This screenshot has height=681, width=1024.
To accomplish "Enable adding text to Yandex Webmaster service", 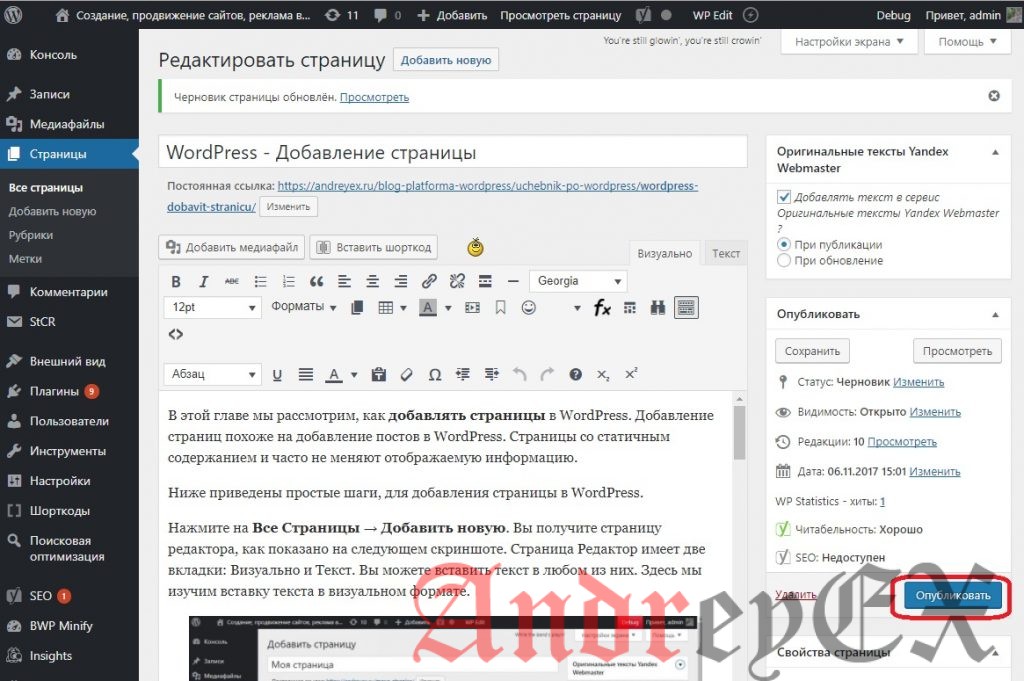I will click(x=786, y=197).
